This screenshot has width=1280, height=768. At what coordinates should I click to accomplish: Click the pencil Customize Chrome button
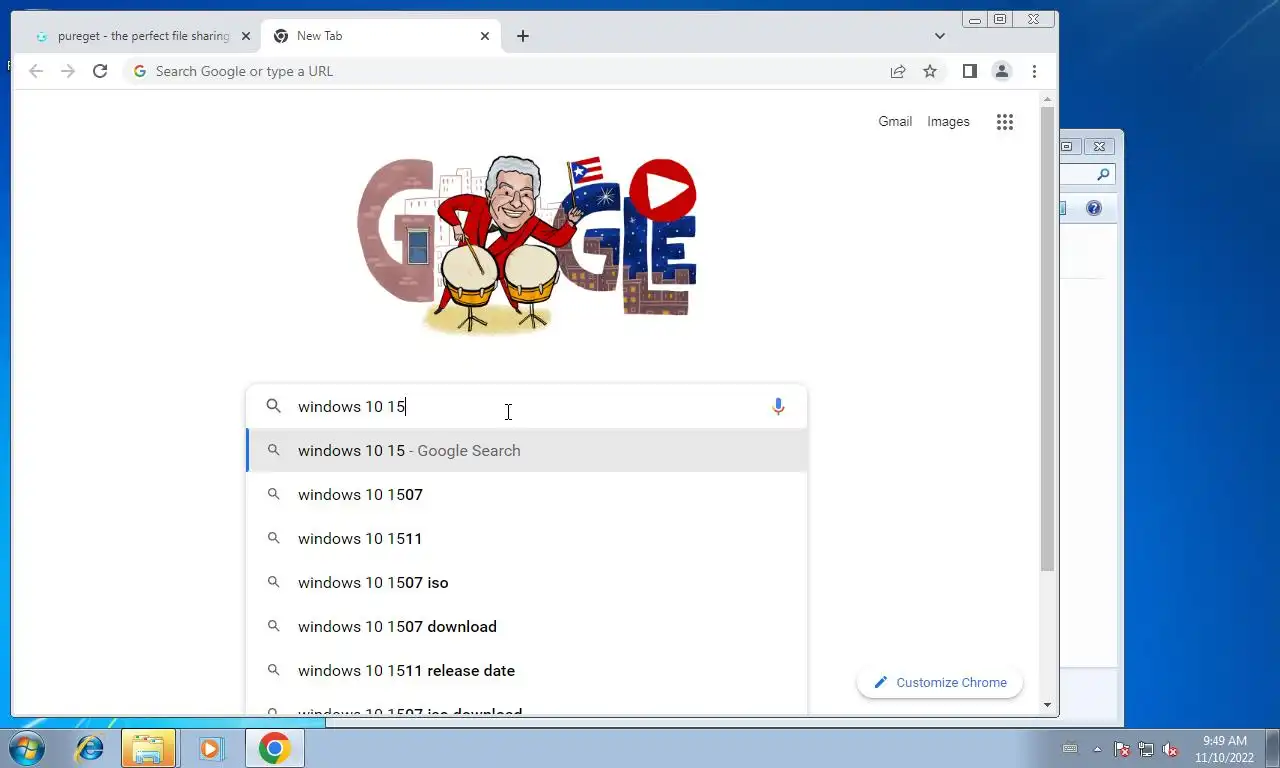pos(940,682)
